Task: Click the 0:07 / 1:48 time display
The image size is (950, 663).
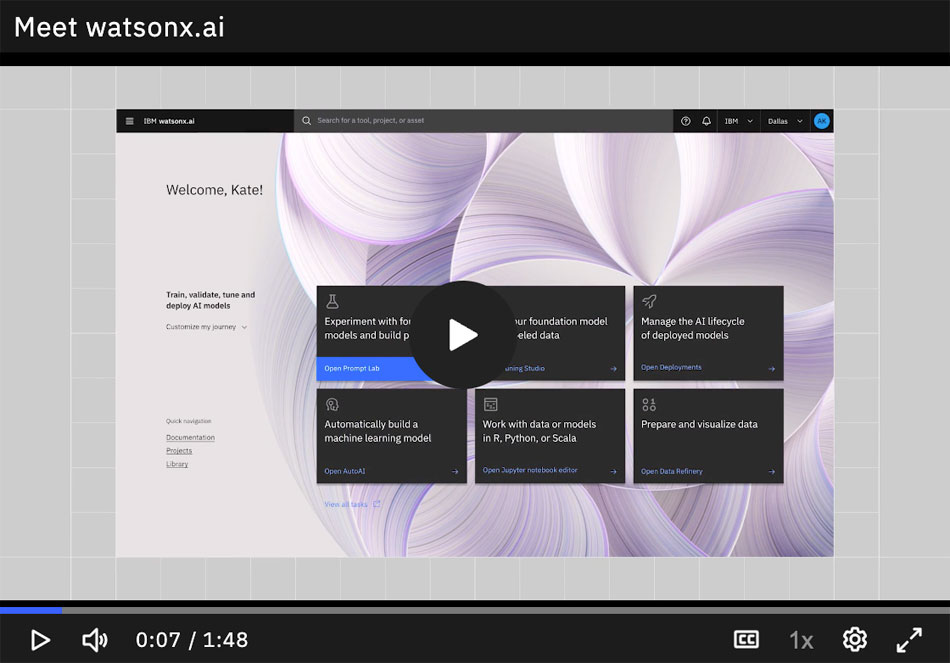Action: (191, 640)
